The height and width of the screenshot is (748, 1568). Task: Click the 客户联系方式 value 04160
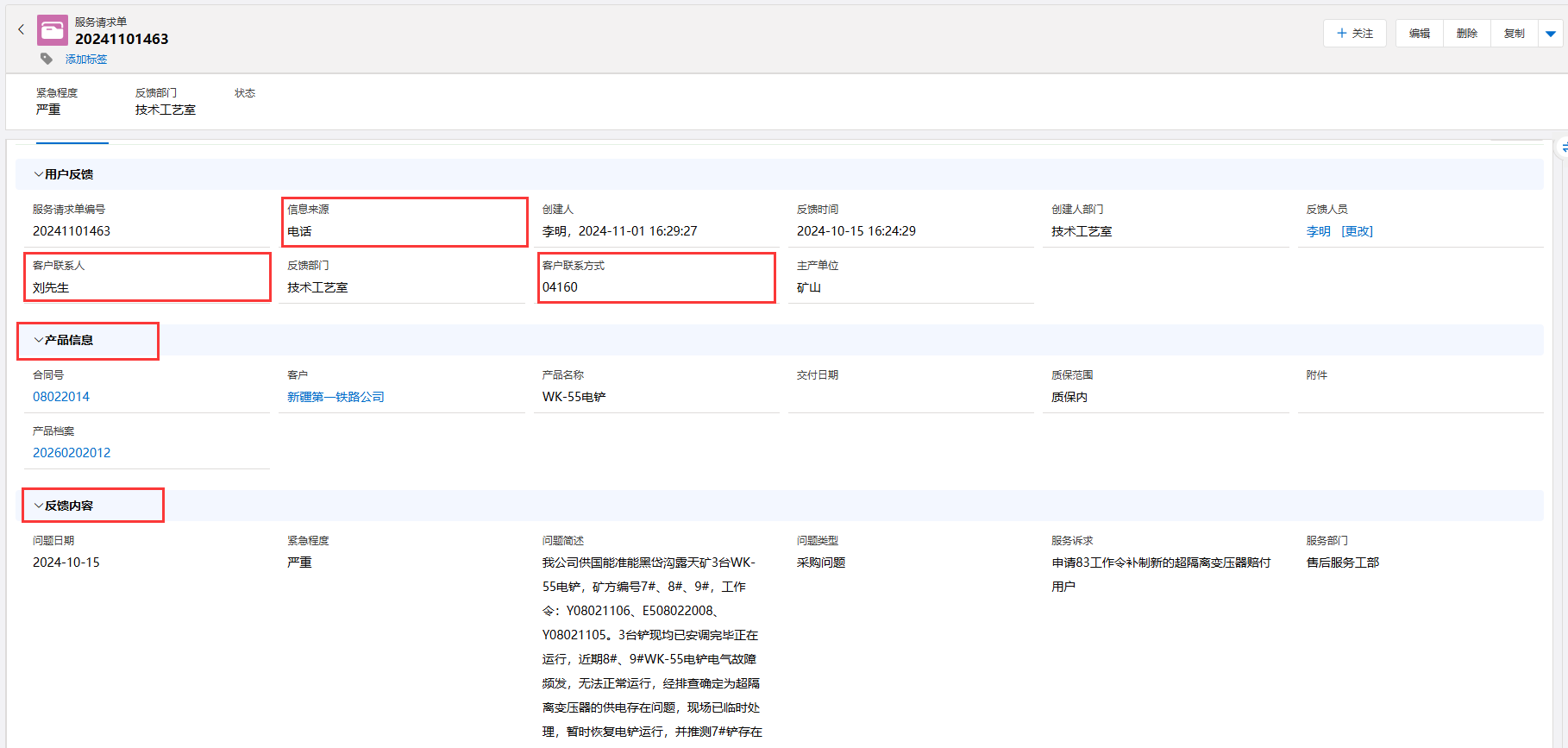pos(561,287)
